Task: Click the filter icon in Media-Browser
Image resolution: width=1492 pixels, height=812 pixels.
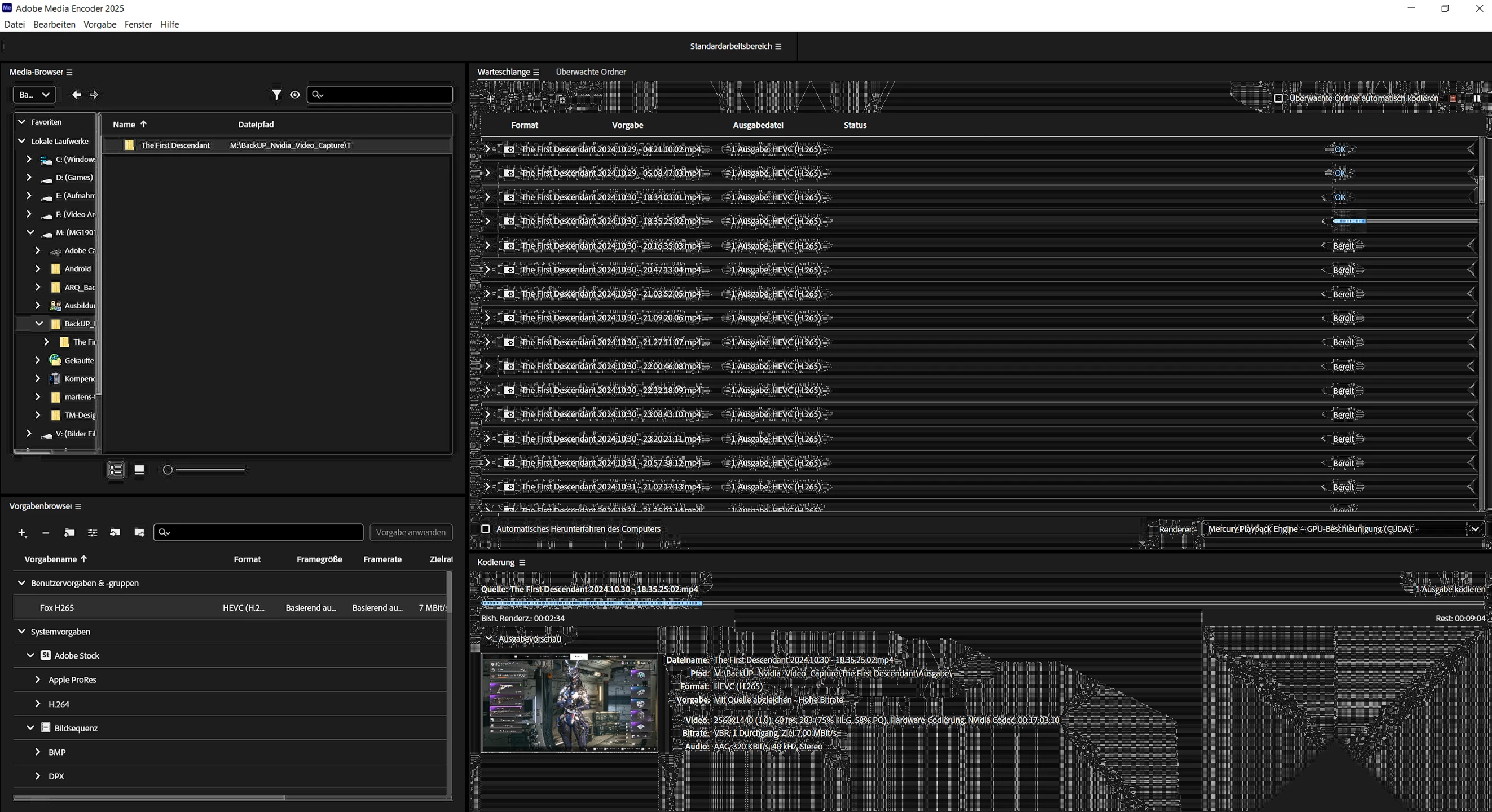Action: (x=276, y=94)
